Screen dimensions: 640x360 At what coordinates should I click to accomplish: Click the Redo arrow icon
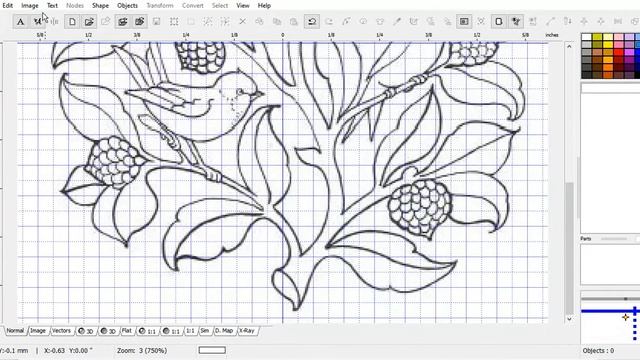[x=329, y=22]
